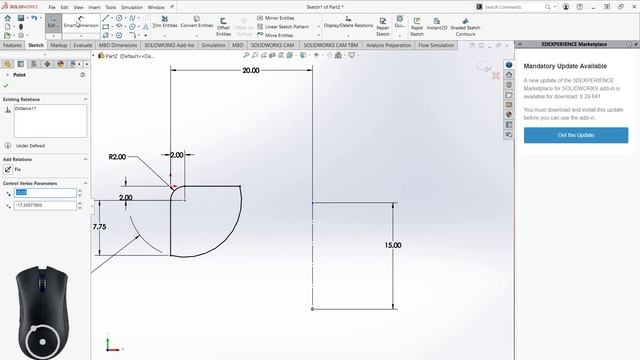Screen dimensions: 640x360
Task: Open the Tools menu
Action: click(111, 7)
